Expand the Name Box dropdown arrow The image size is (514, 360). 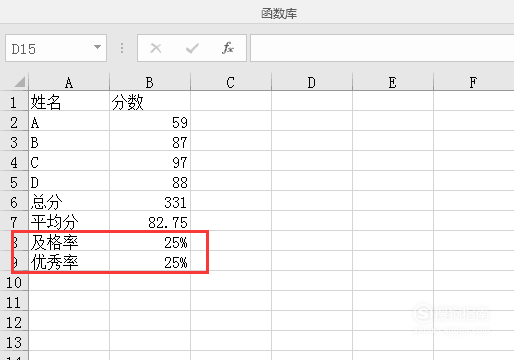coord(97,47)
